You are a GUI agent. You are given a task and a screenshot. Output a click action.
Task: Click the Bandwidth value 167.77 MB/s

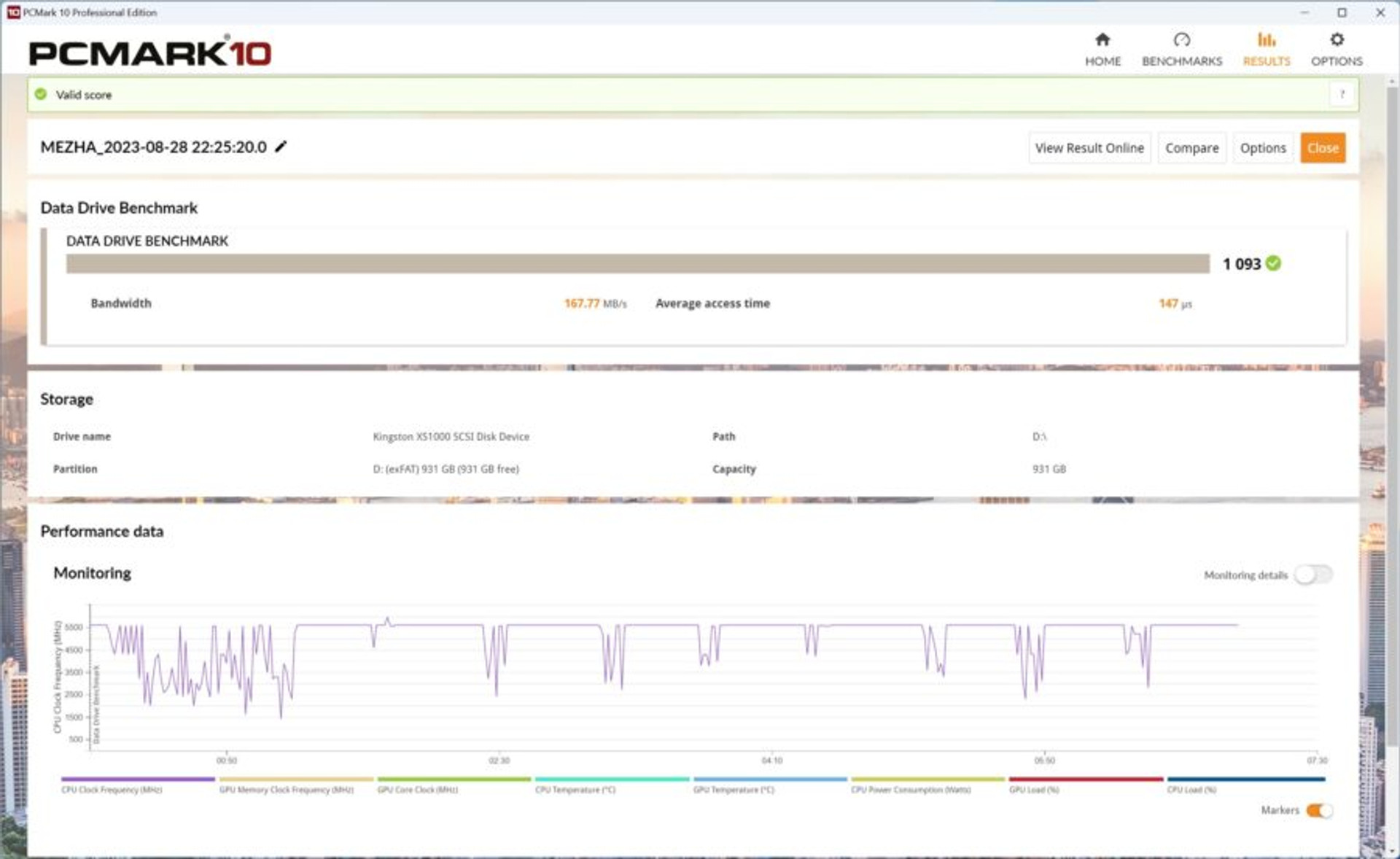(x=595, y=303)
